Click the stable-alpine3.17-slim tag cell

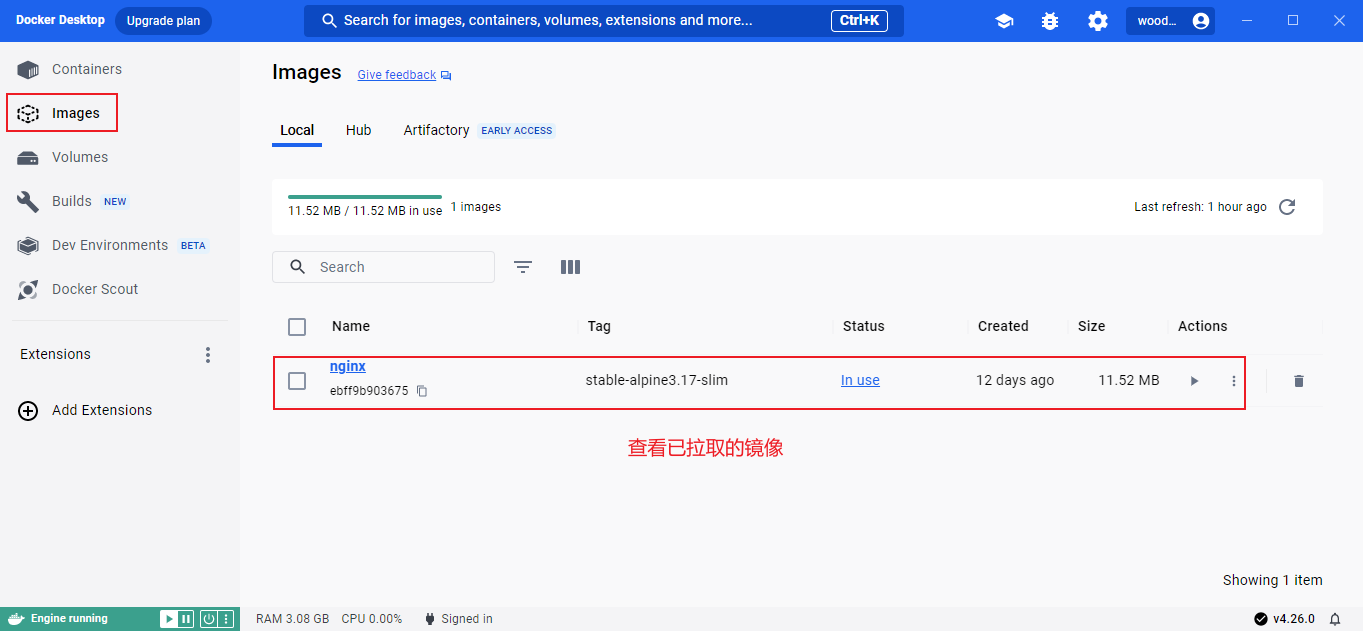point(657,380)
